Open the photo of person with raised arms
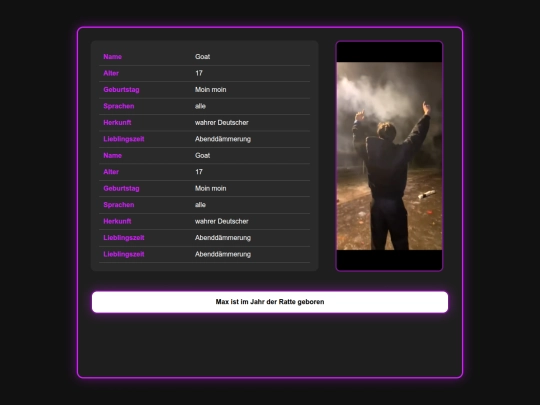 [389, 156]
